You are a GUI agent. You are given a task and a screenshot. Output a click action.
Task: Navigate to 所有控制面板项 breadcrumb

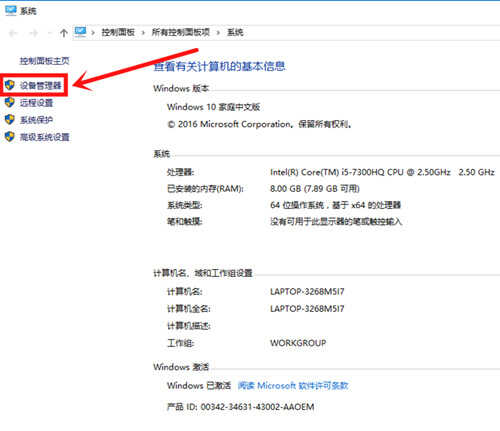click(181, 32)
